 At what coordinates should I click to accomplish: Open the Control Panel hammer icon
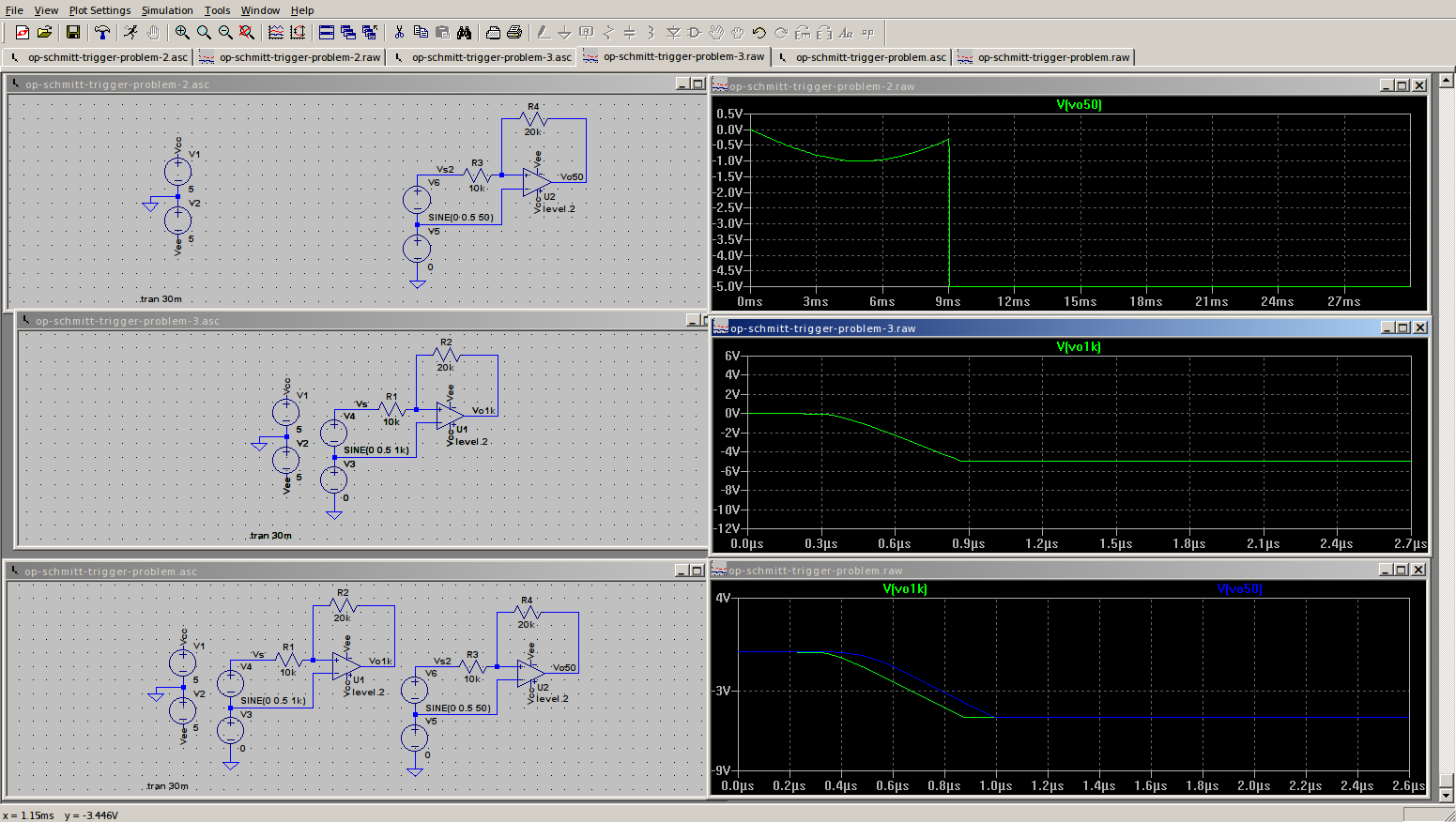[102, 33]
